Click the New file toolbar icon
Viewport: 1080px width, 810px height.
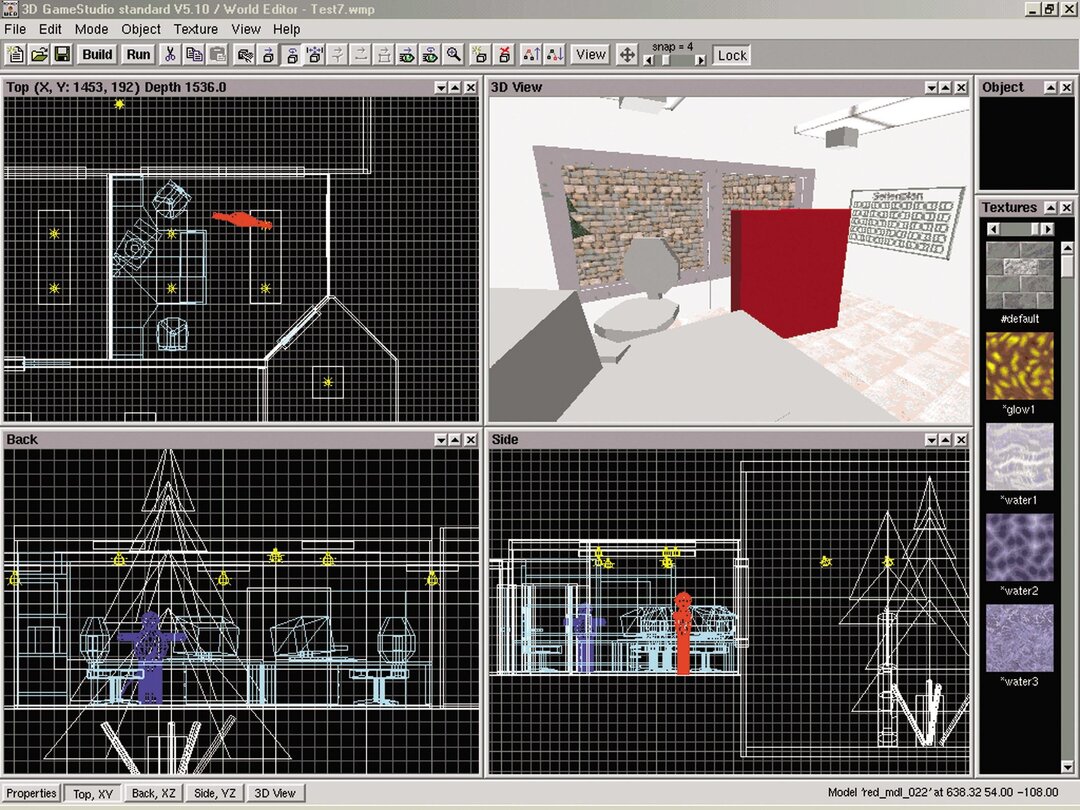coord(16,55)
